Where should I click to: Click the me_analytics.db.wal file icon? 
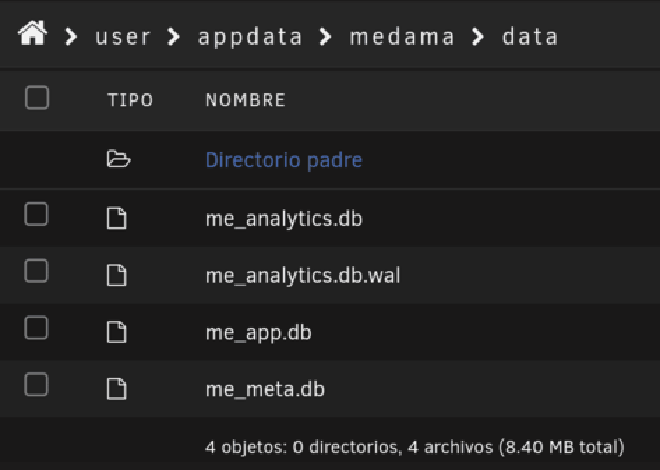pyautogui.click(x=117, y=276)
